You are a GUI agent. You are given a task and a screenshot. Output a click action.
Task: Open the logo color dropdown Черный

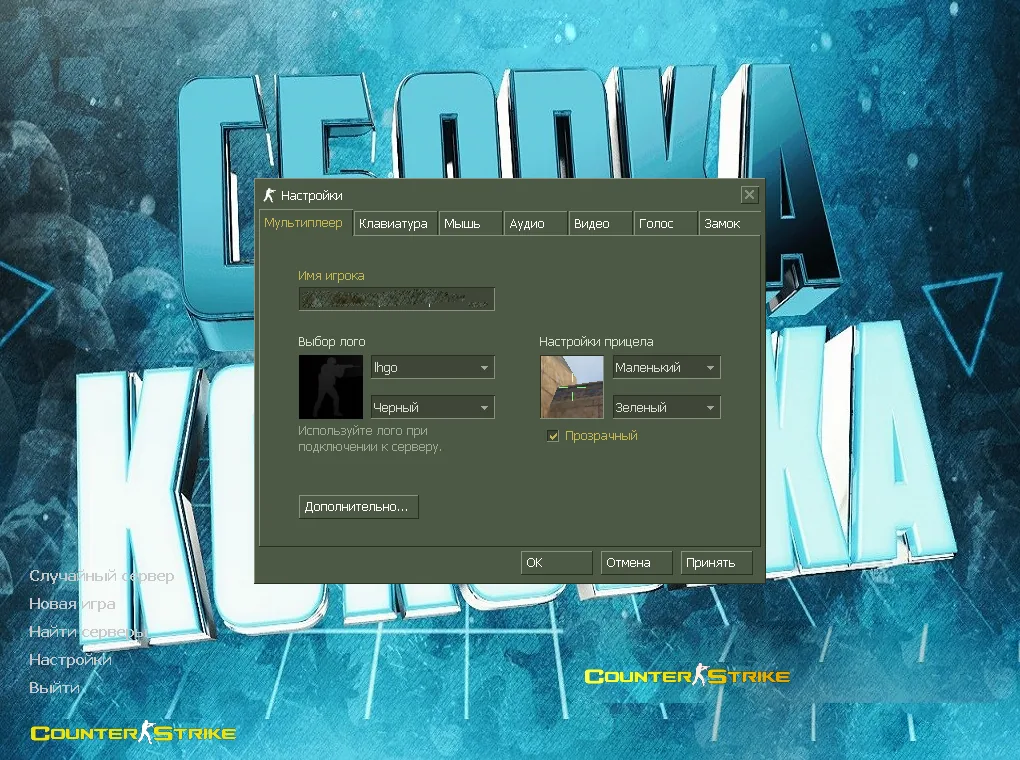(x=433, y=408)
